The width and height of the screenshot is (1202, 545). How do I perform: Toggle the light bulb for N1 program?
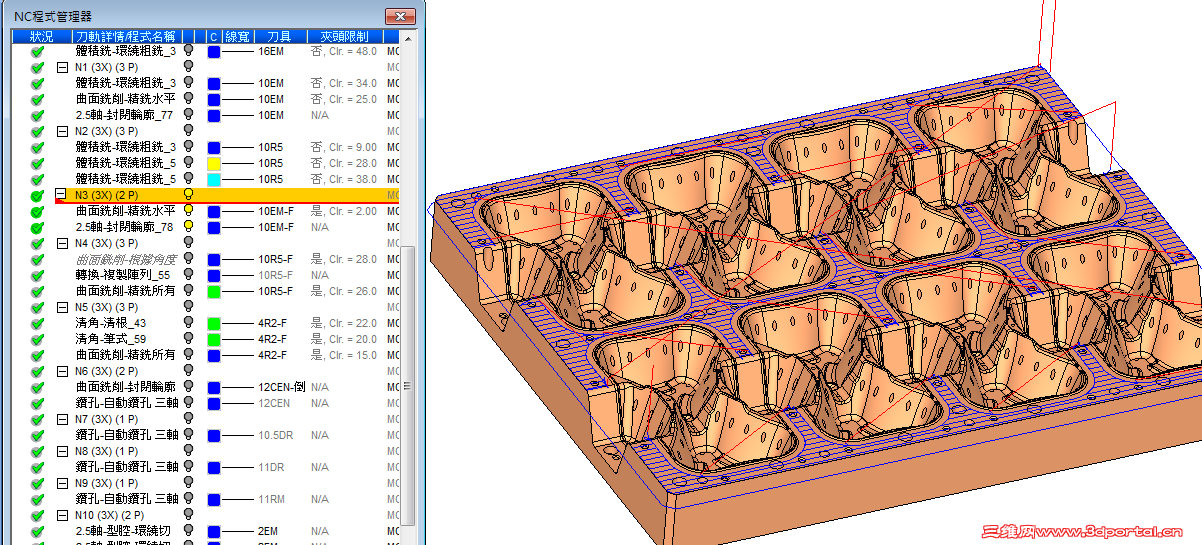tap(188, 67)
